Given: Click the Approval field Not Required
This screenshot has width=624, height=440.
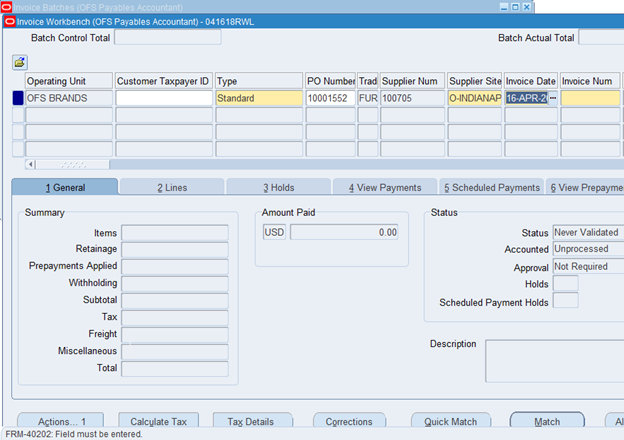Looking at the screenshot, I should [x=589, y=266].
